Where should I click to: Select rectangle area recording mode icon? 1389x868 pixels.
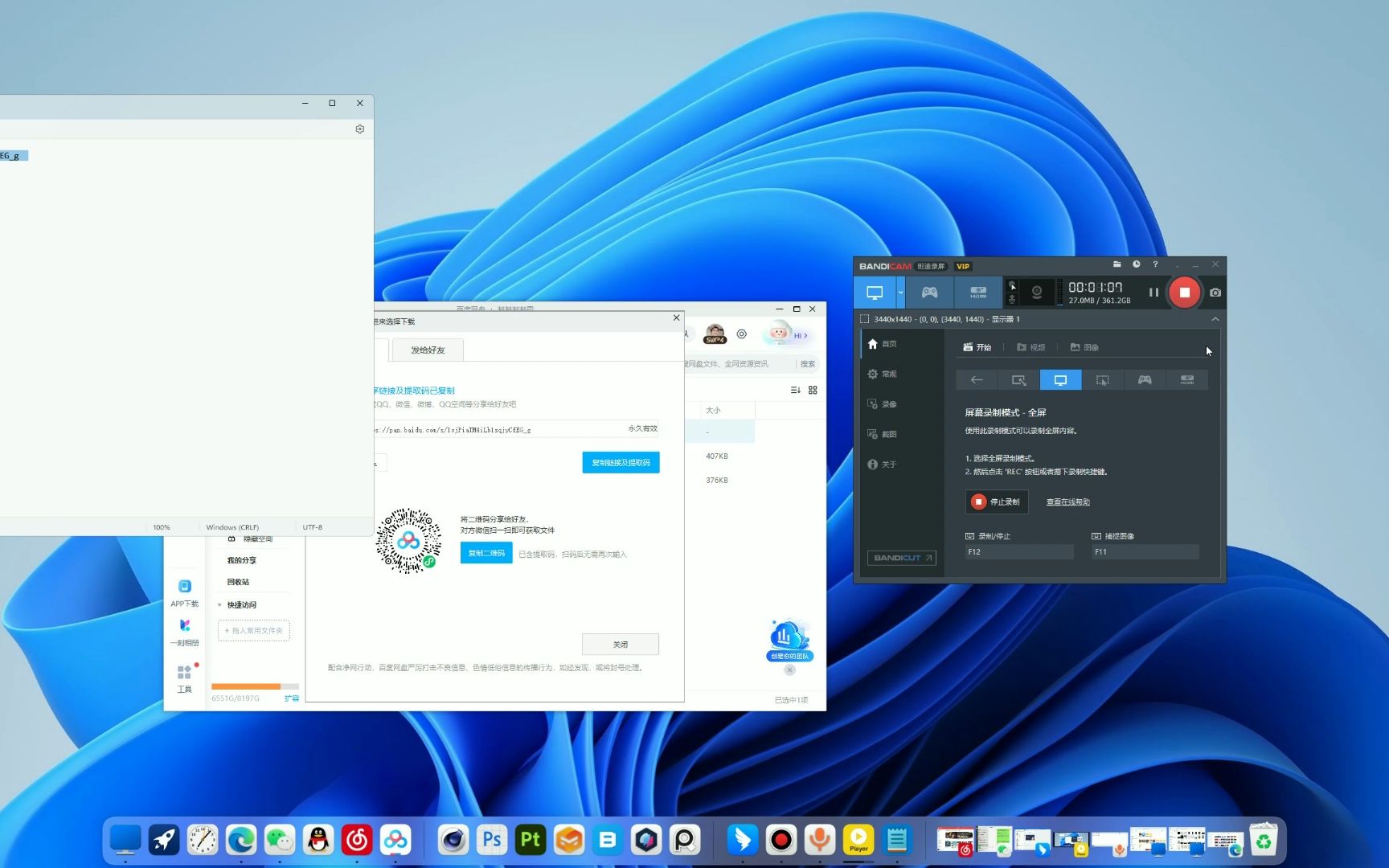click(1018, 380)
